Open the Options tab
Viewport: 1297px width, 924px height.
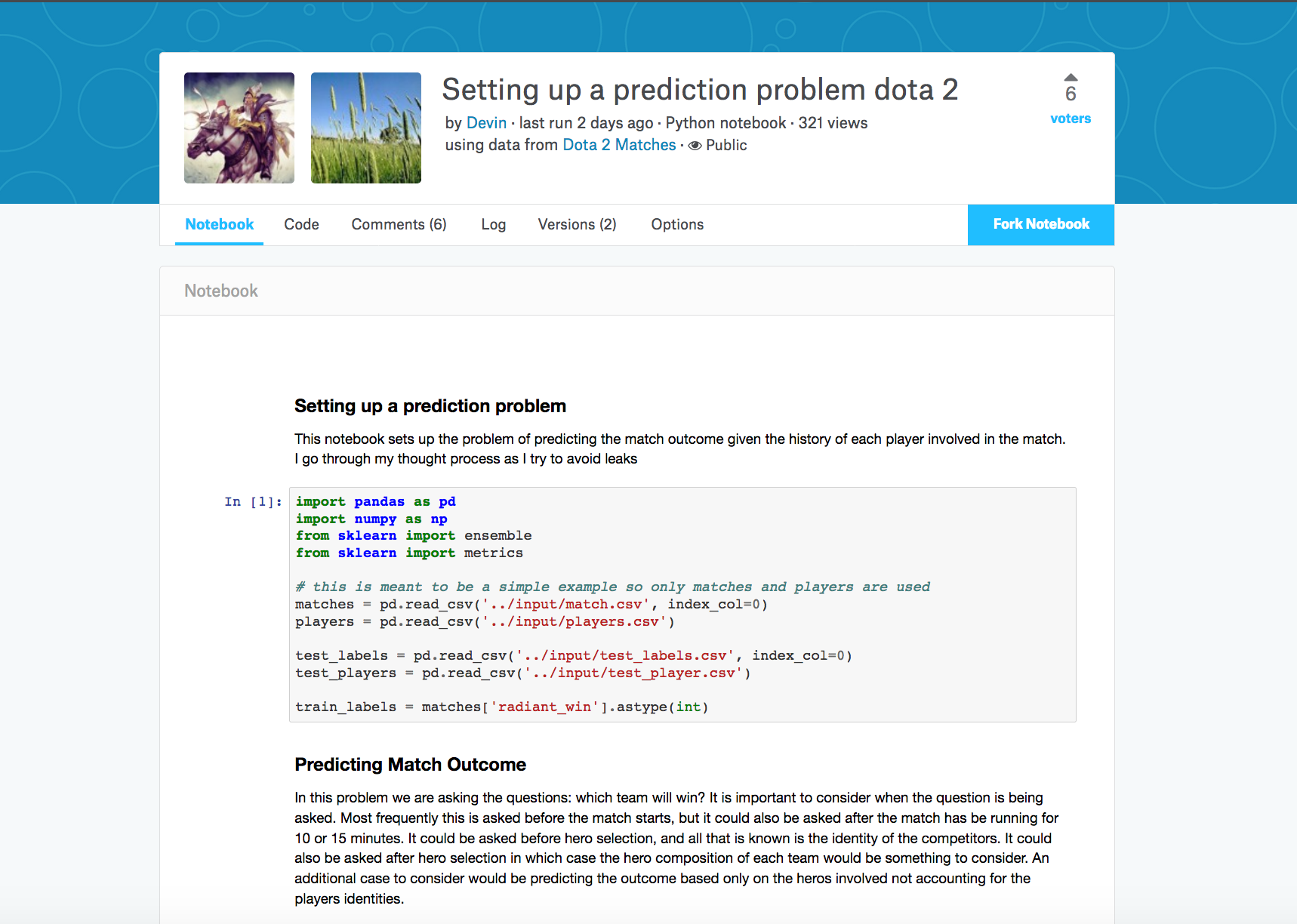pyautogui.click(x=677, y=224)
